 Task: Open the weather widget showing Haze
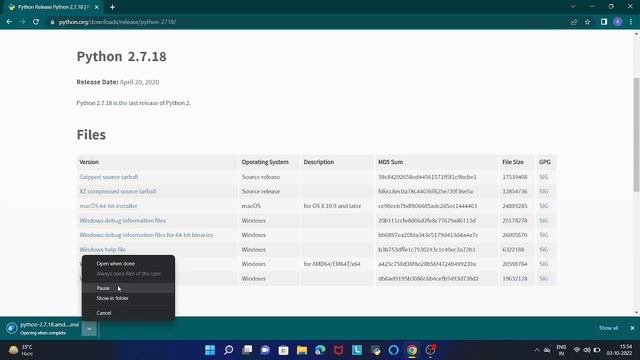click(21, 350)
